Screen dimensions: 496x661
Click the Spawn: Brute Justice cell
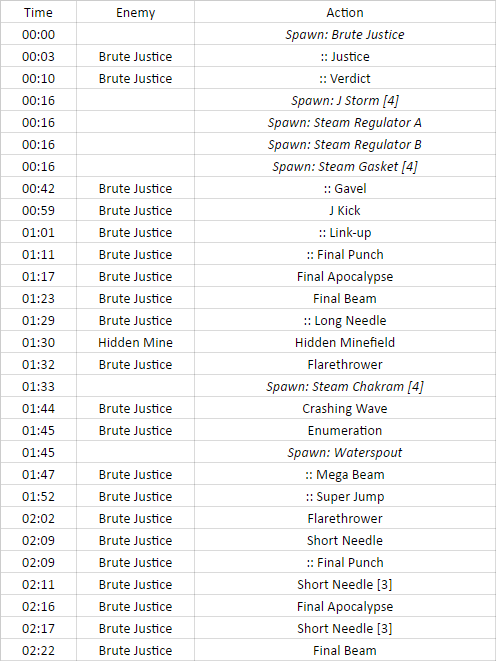point(345,34)
